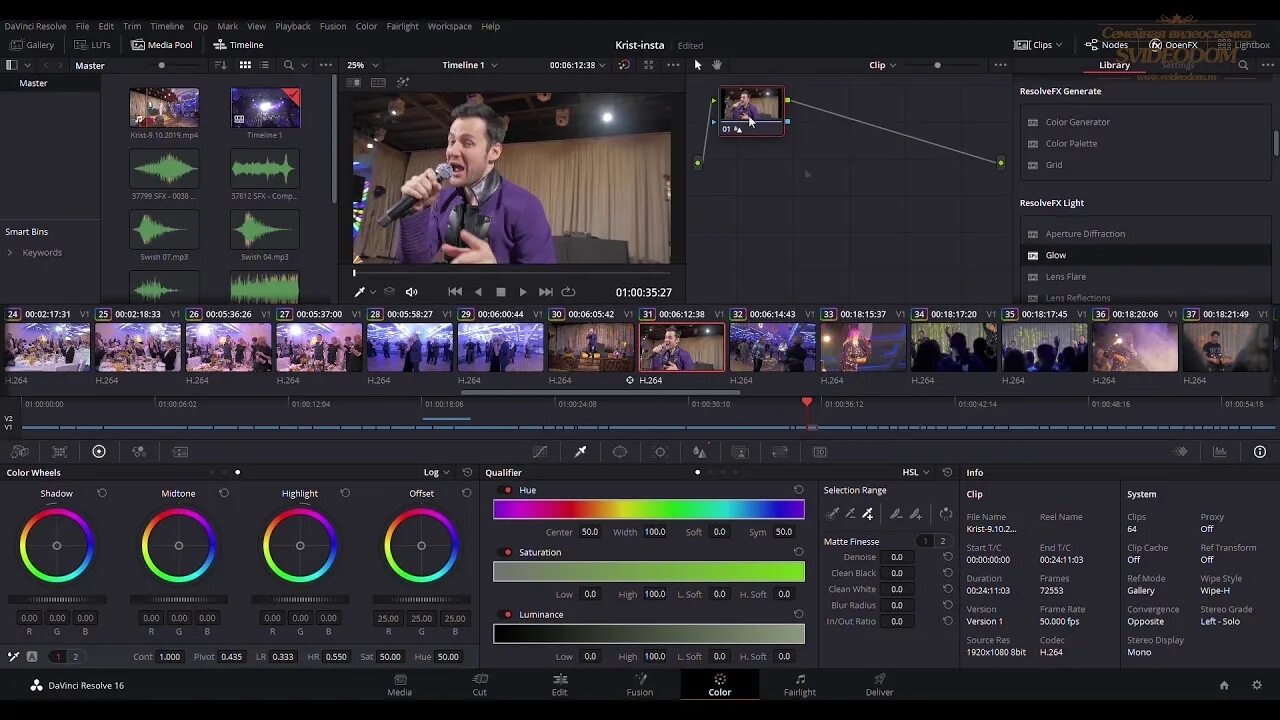The width and height of the screenshot is (1280, 720).
Task: Open the Log wheels mode dropdown
Action: tap(438, 472)
